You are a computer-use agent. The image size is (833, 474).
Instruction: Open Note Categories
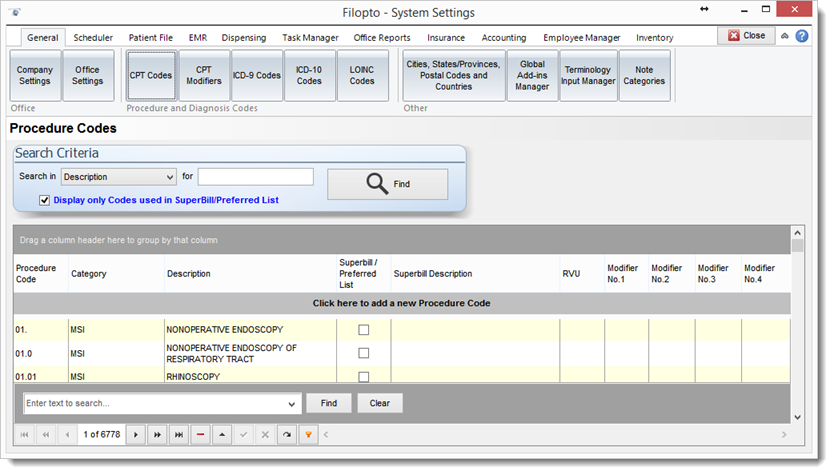click(644, 75)
